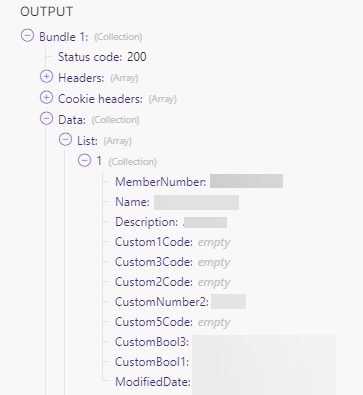Collapse item 1 collection

click(x=84, y=160)
